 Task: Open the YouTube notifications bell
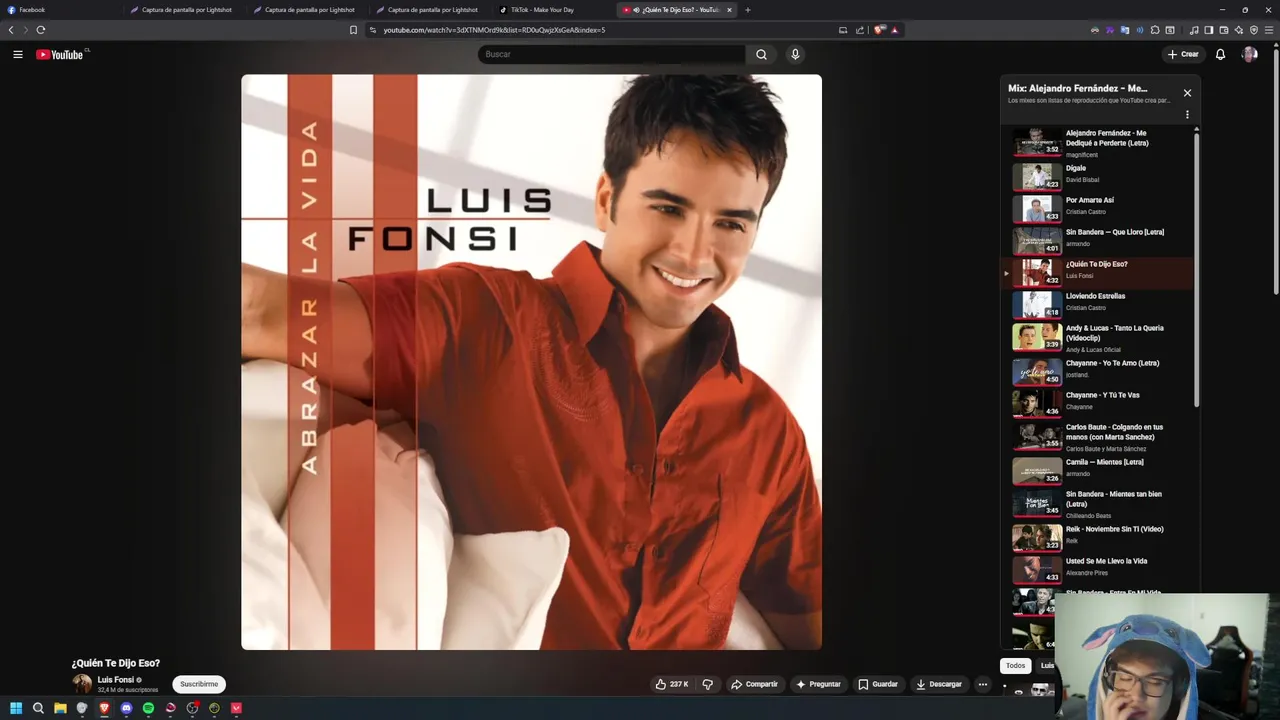click(x=1220, y=54)
